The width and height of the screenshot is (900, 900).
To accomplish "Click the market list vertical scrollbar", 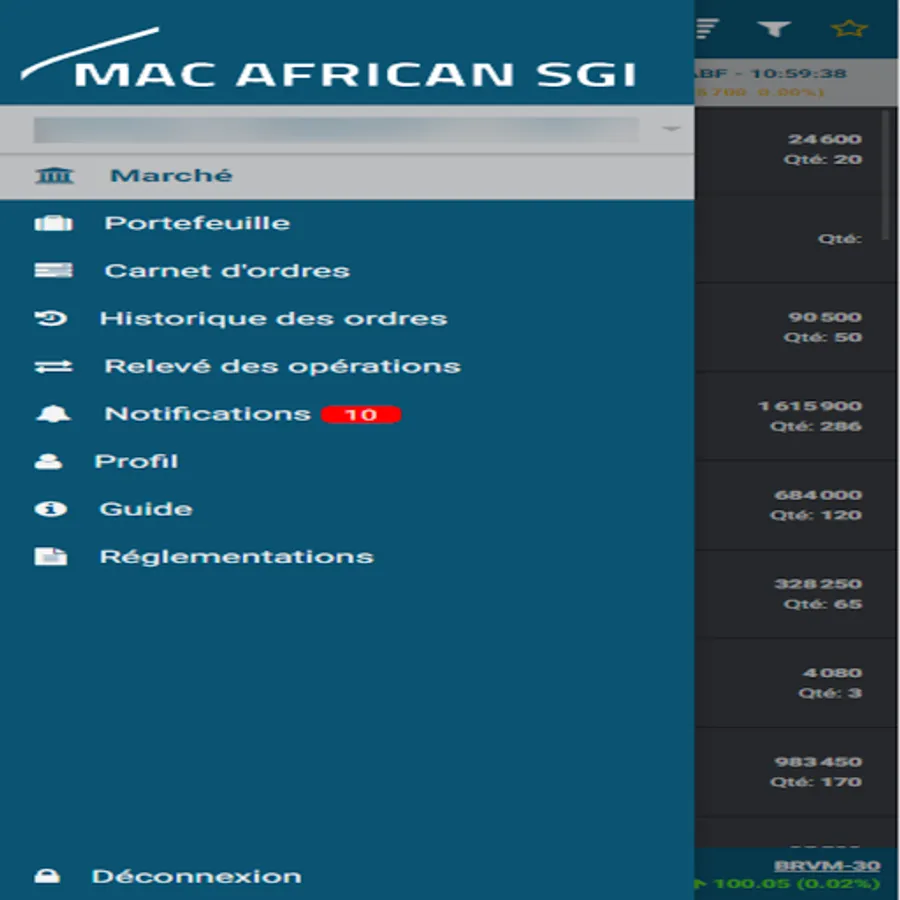I will (887, 175).
